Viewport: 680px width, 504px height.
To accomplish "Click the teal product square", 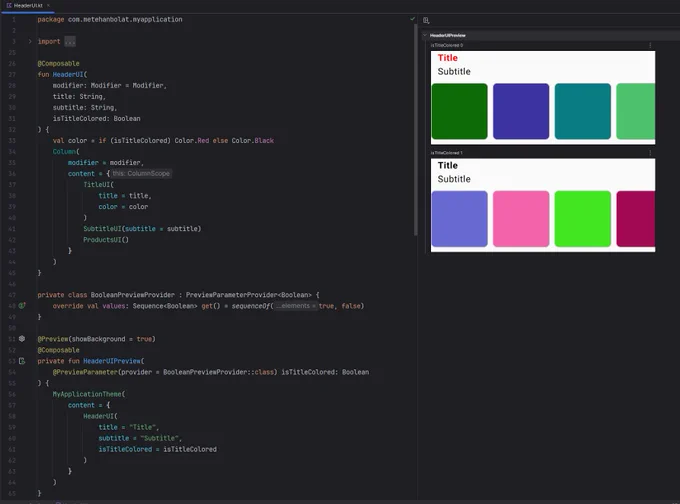I will (x=582, y=111).
